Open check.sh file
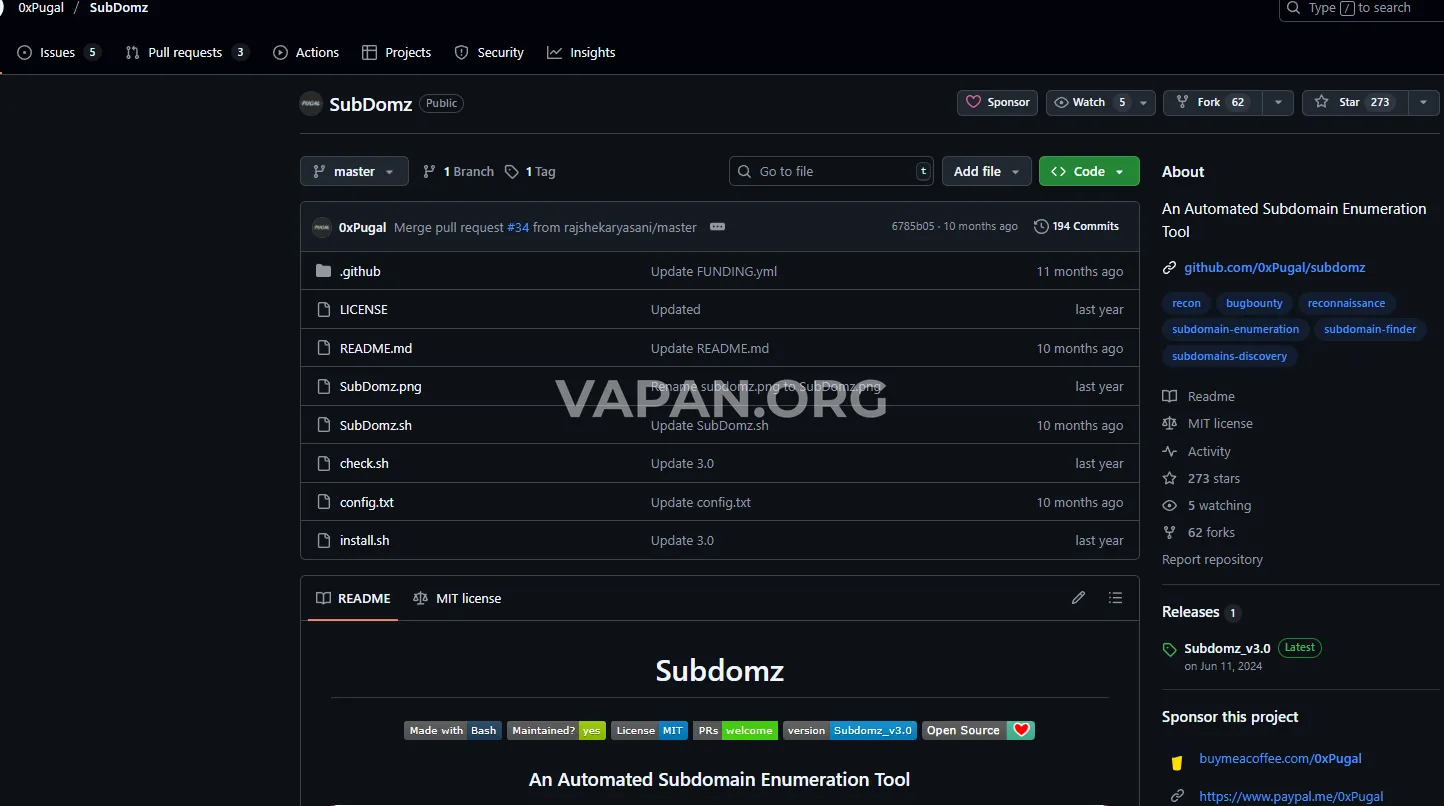 click(364, 463)
